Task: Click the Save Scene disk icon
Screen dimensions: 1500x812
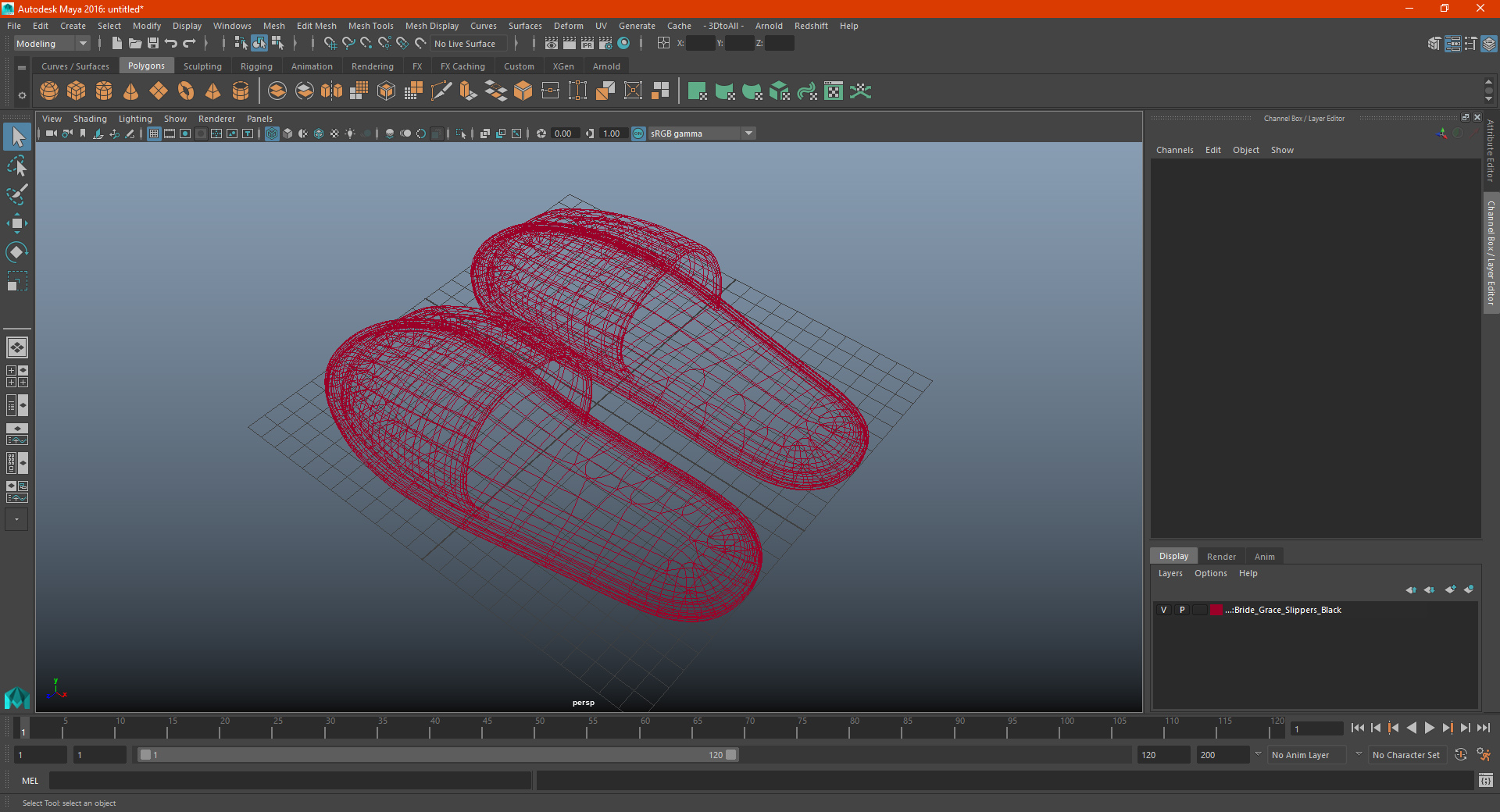Action: [153, 44]
